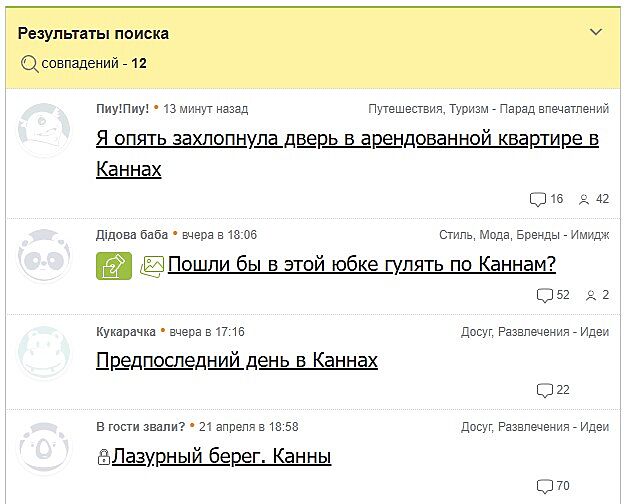Screen dimensions: 629x504
Task: Open В гости звали? user avatar
Action: pos(44,447)
